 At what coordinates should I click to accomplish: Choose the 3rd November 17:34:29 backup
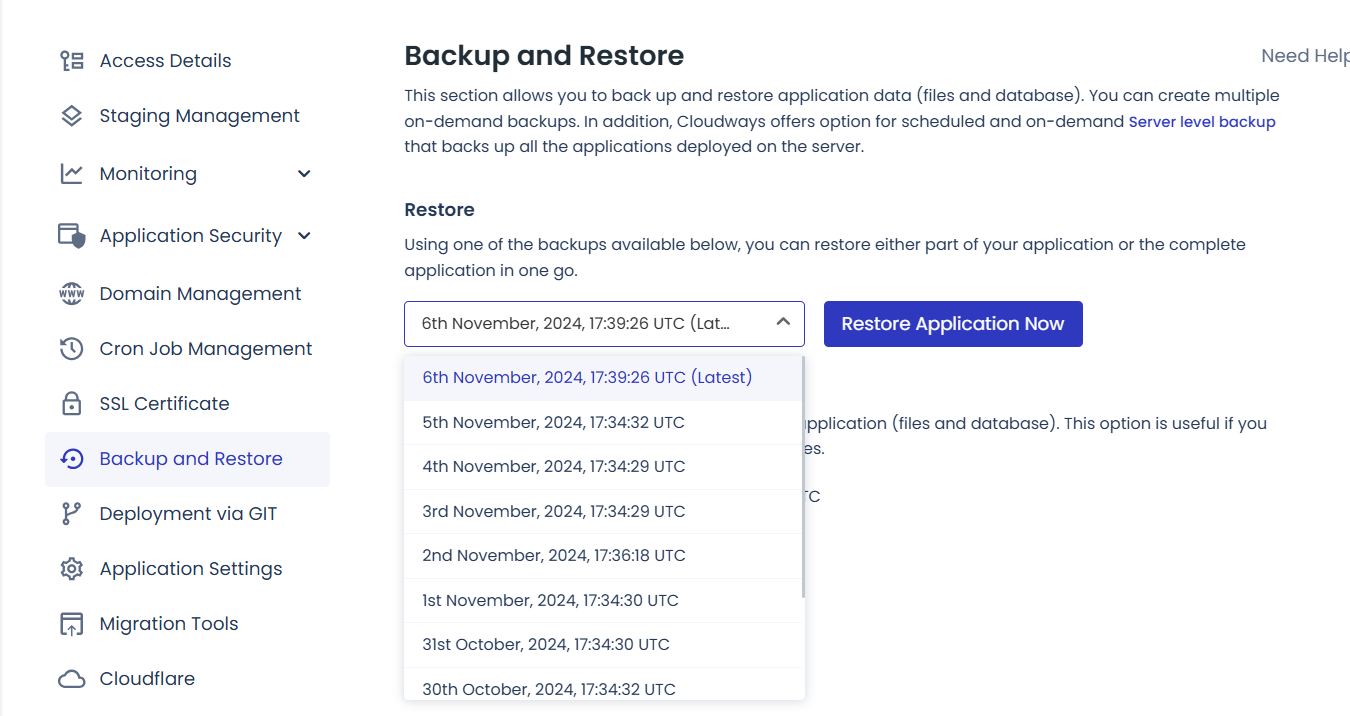604,511
